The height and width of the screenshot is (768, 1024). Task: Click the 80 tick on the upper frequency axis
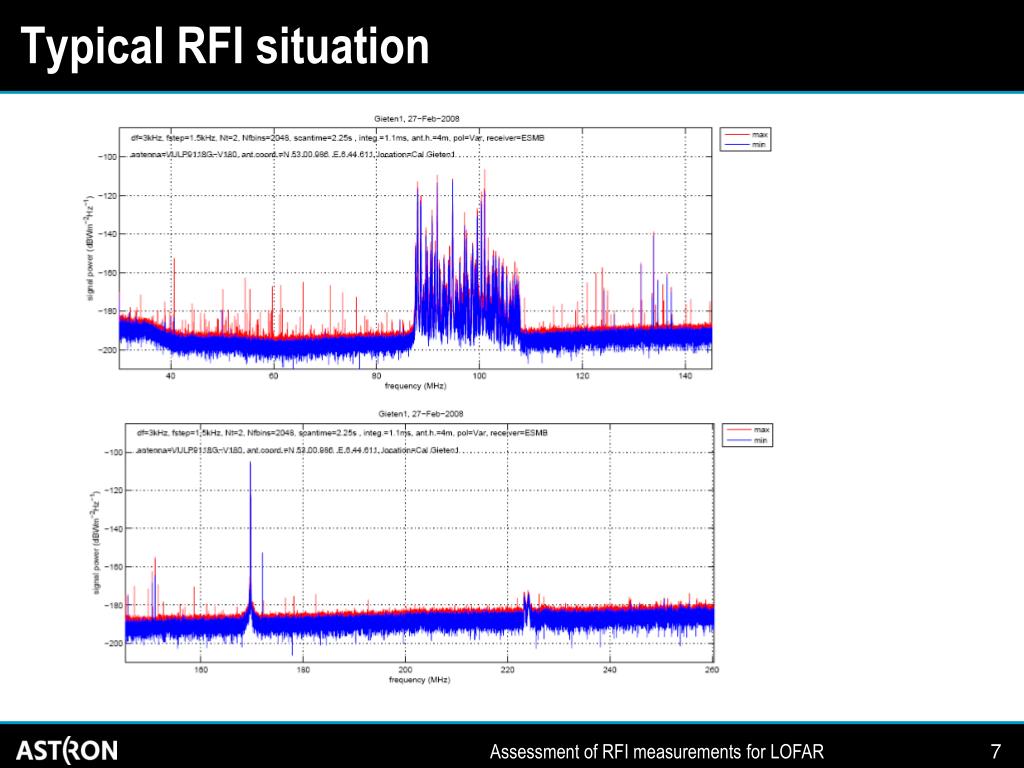pos(377,376)
